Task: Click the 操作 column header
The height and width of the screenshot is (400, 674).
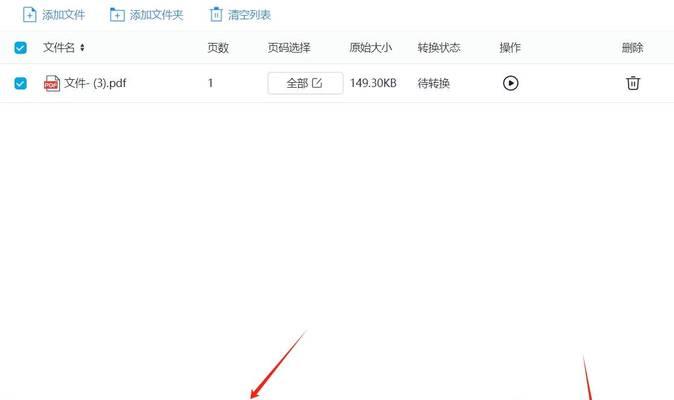Action: tap(510, 47)
